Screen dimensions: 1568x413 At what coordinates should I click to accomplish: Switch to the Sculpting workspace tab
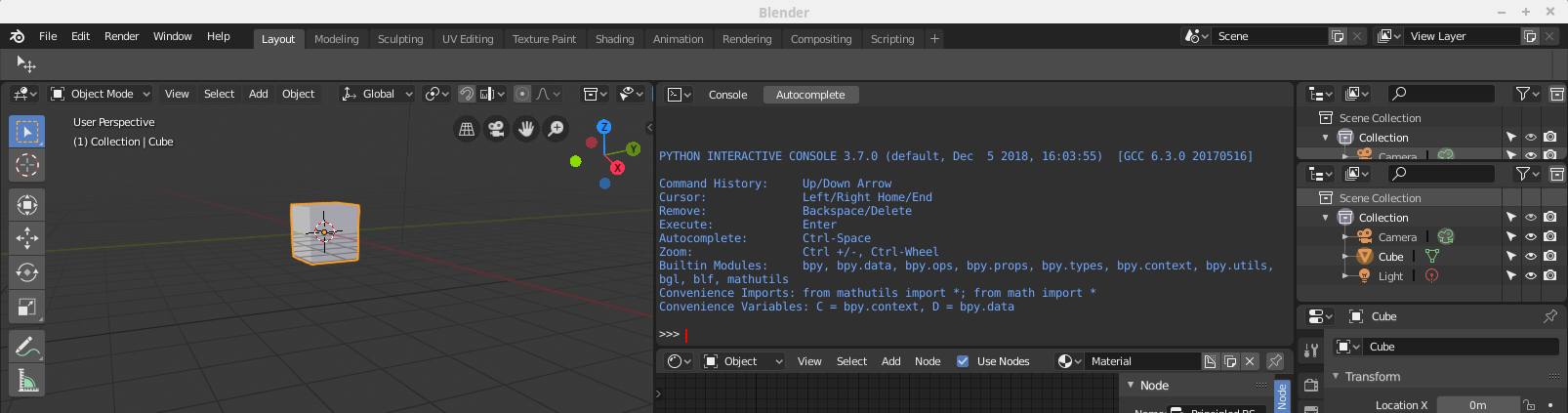click(x=400, y=39)
